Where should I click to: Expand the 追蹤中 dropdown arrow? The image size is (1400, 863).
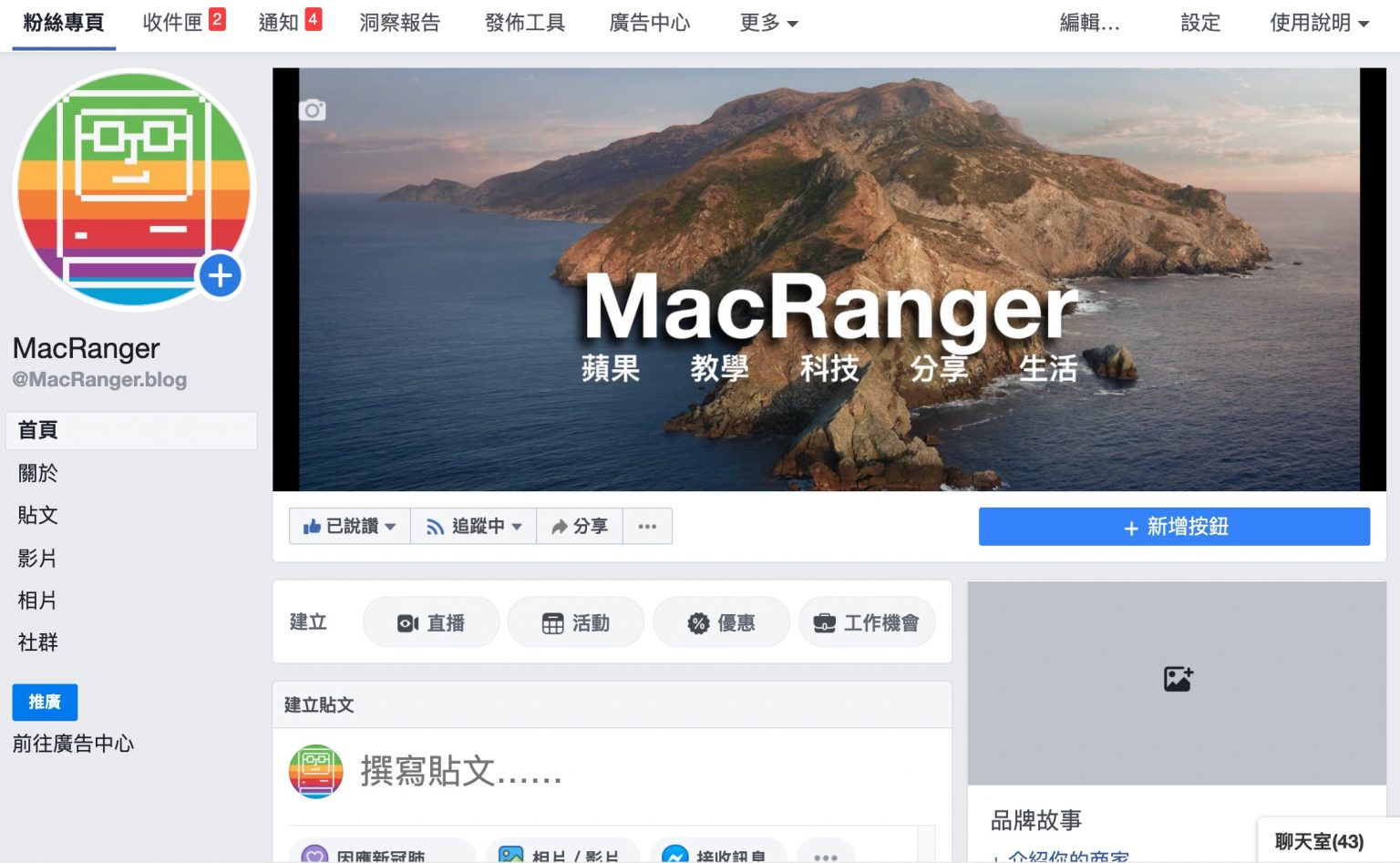coord(516,526)
